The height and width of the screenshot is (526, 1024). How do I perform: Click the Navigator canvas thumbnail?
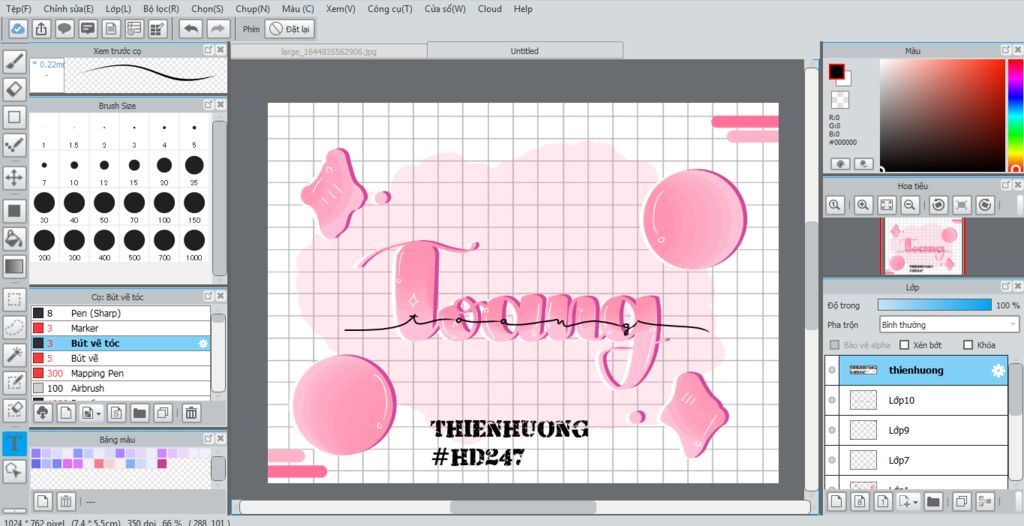click(922, 246)
